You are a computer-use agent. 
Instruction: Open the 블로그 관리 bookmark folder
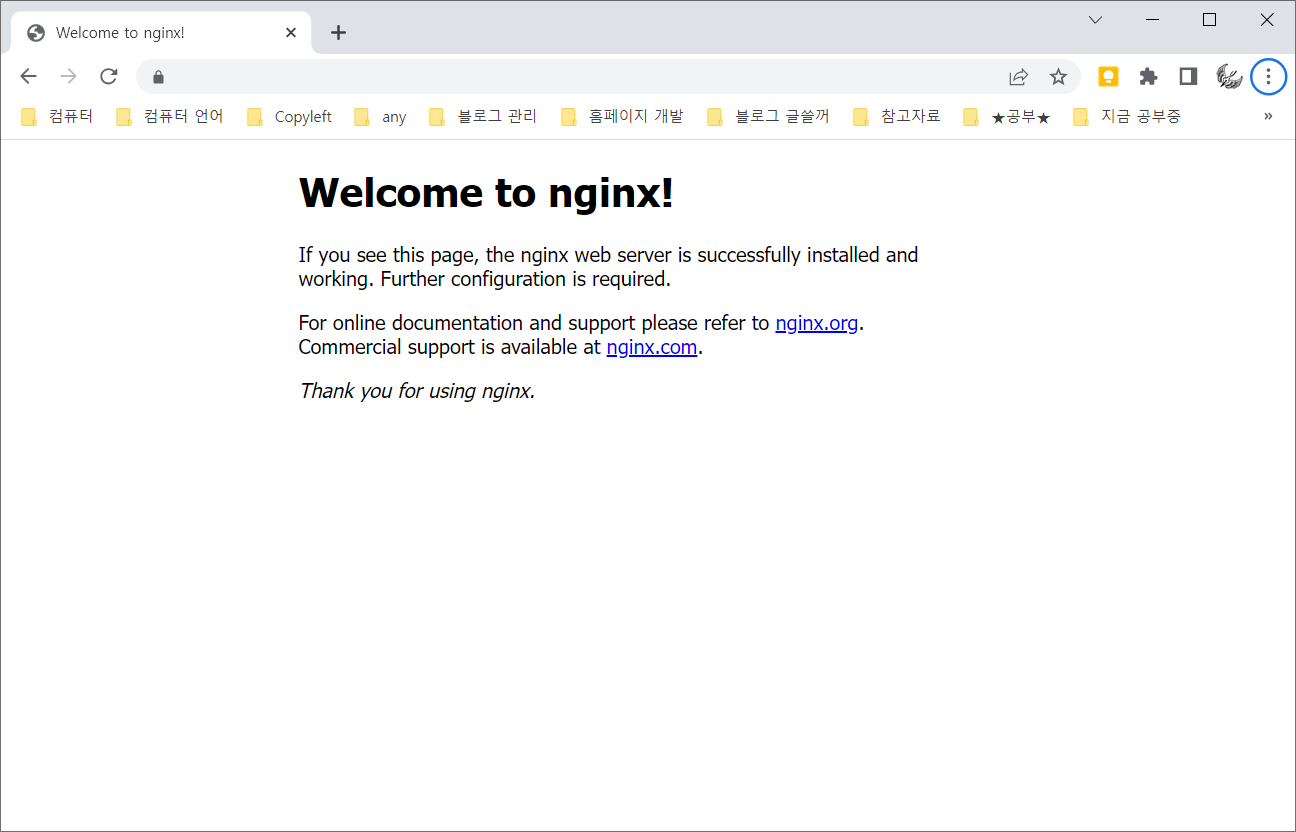tap(484, 117)
